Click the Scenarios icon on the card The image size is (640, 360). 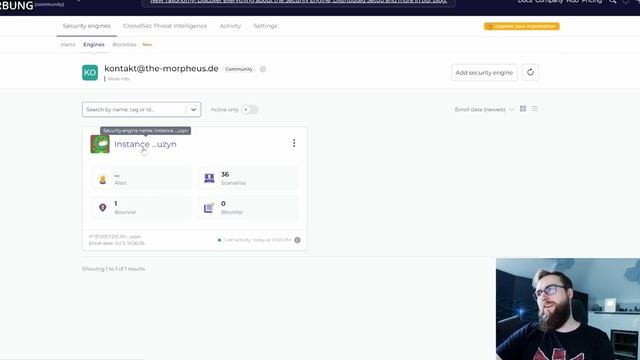[x=209, y=178]
